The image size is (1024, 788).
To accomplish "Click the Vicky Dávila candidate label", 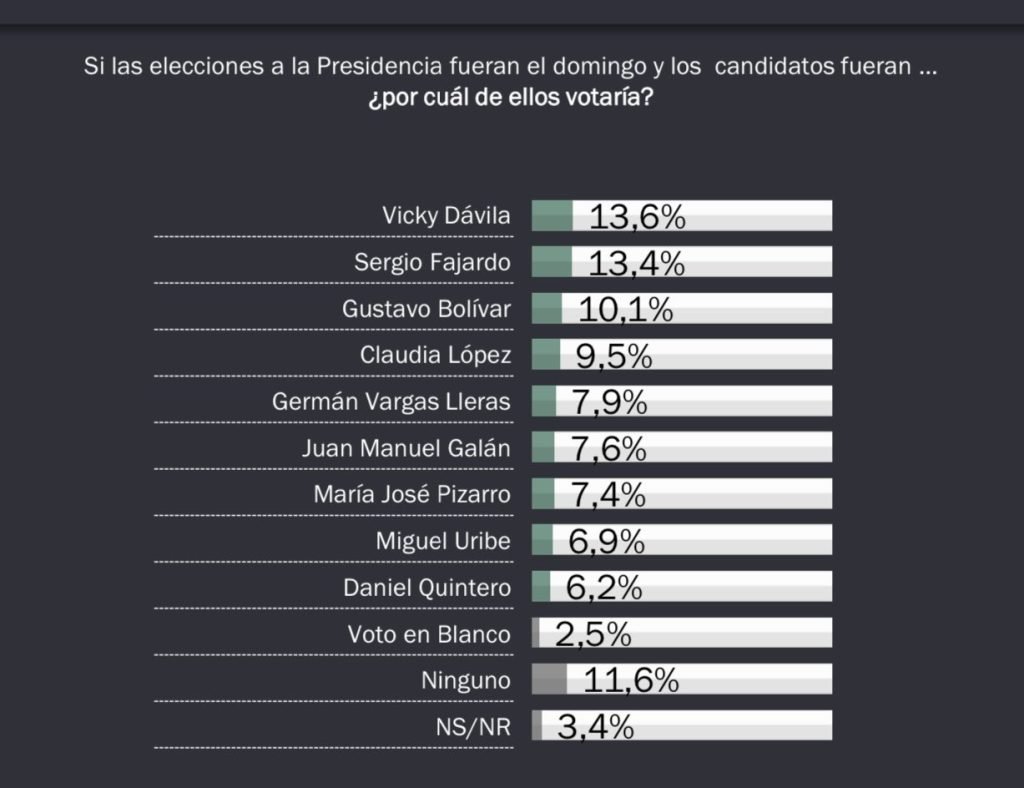I will click(446, 215).
